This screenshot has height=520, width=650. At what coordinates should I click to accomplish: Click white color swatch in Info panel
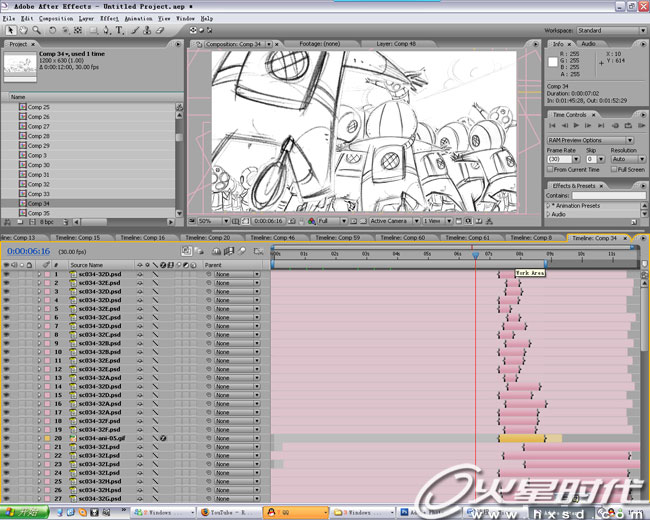(x=553, y=62)
